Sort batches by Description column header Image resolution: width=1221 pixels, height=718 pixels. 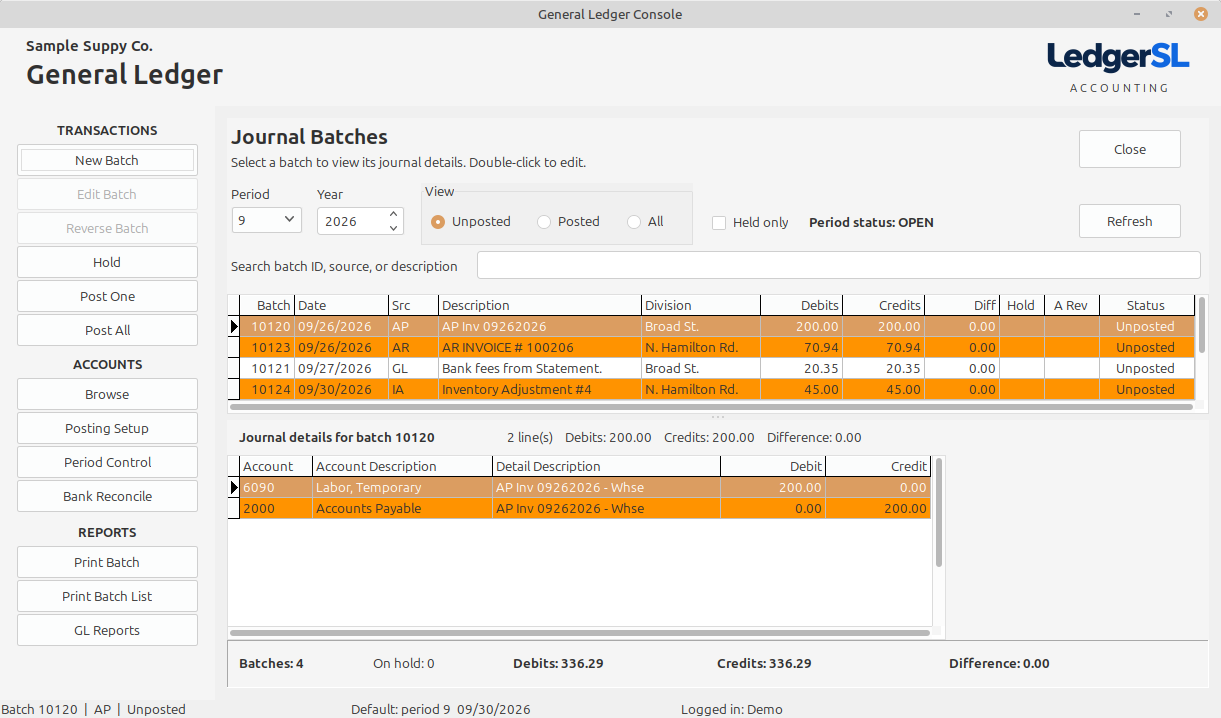click(540, 305)
